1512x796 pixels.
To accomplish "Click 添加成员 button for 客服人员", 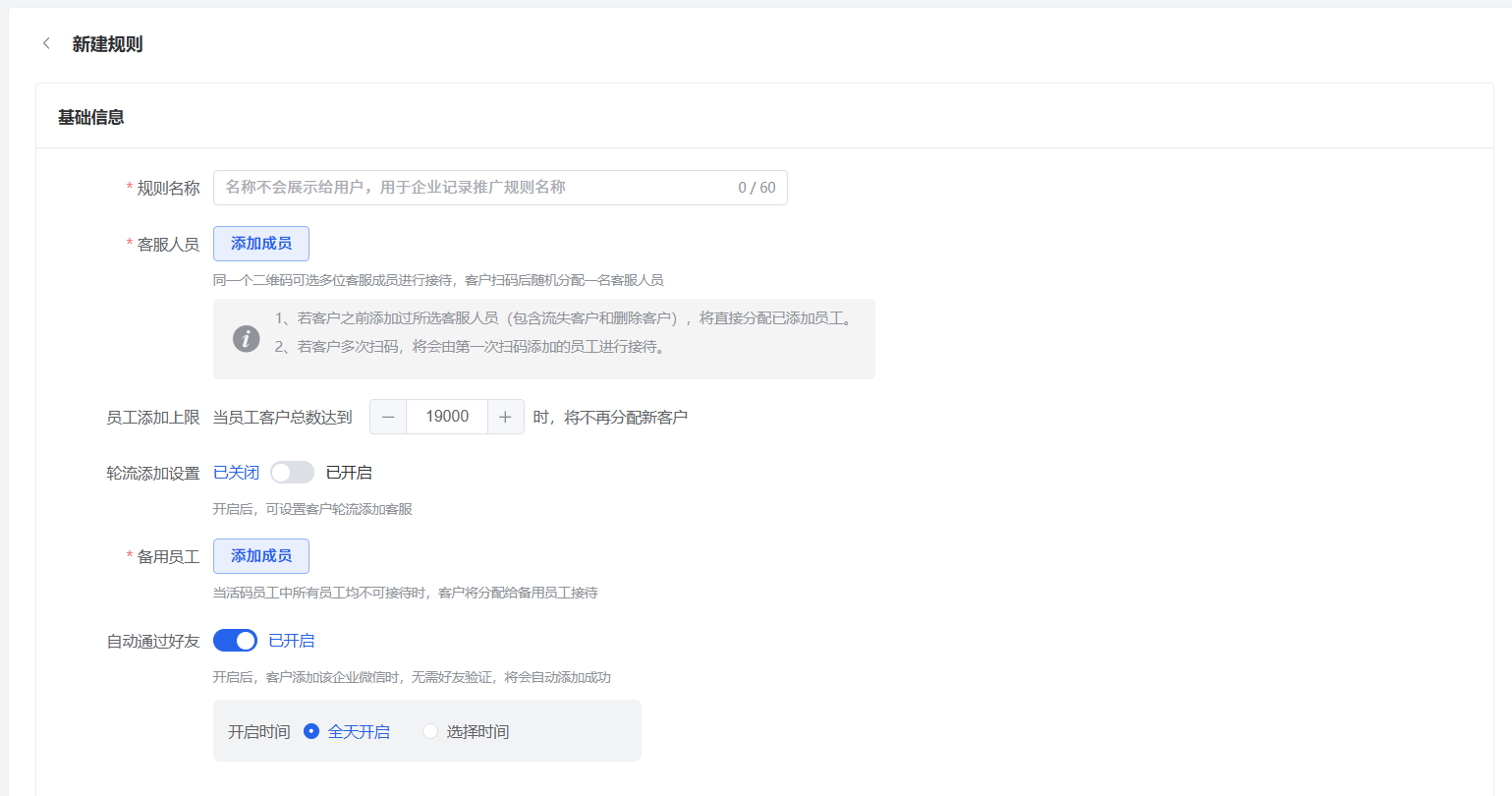I will pos(261,244).
